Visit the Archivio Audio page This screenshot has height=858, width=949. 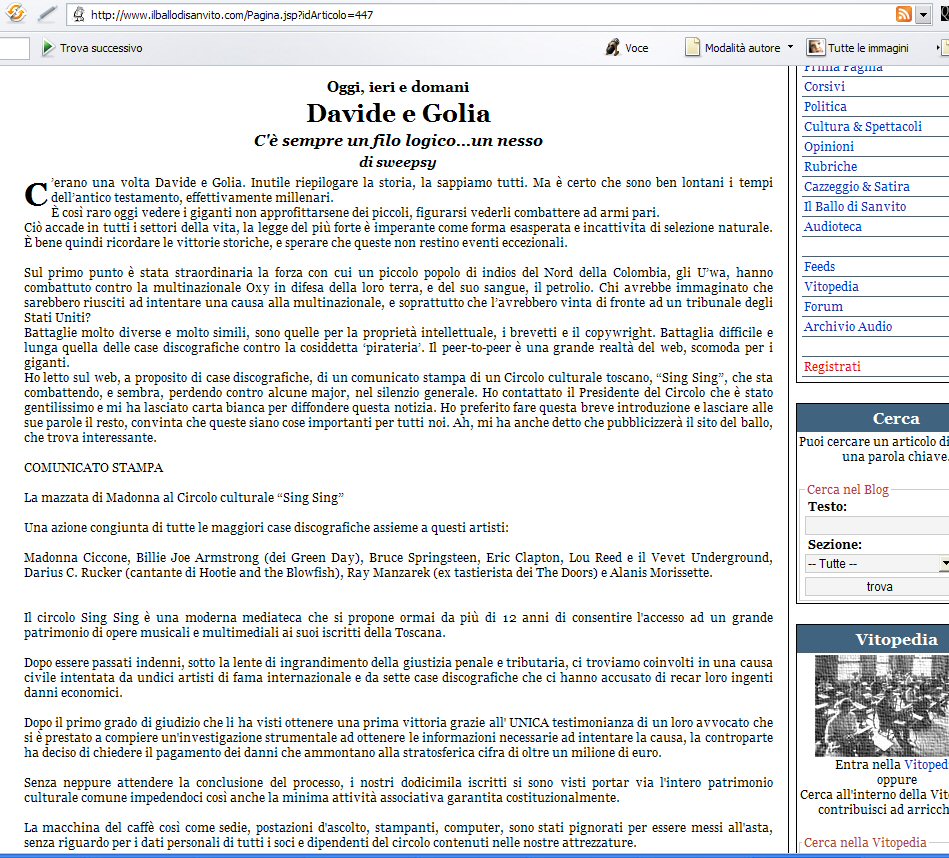pos(847,327)
